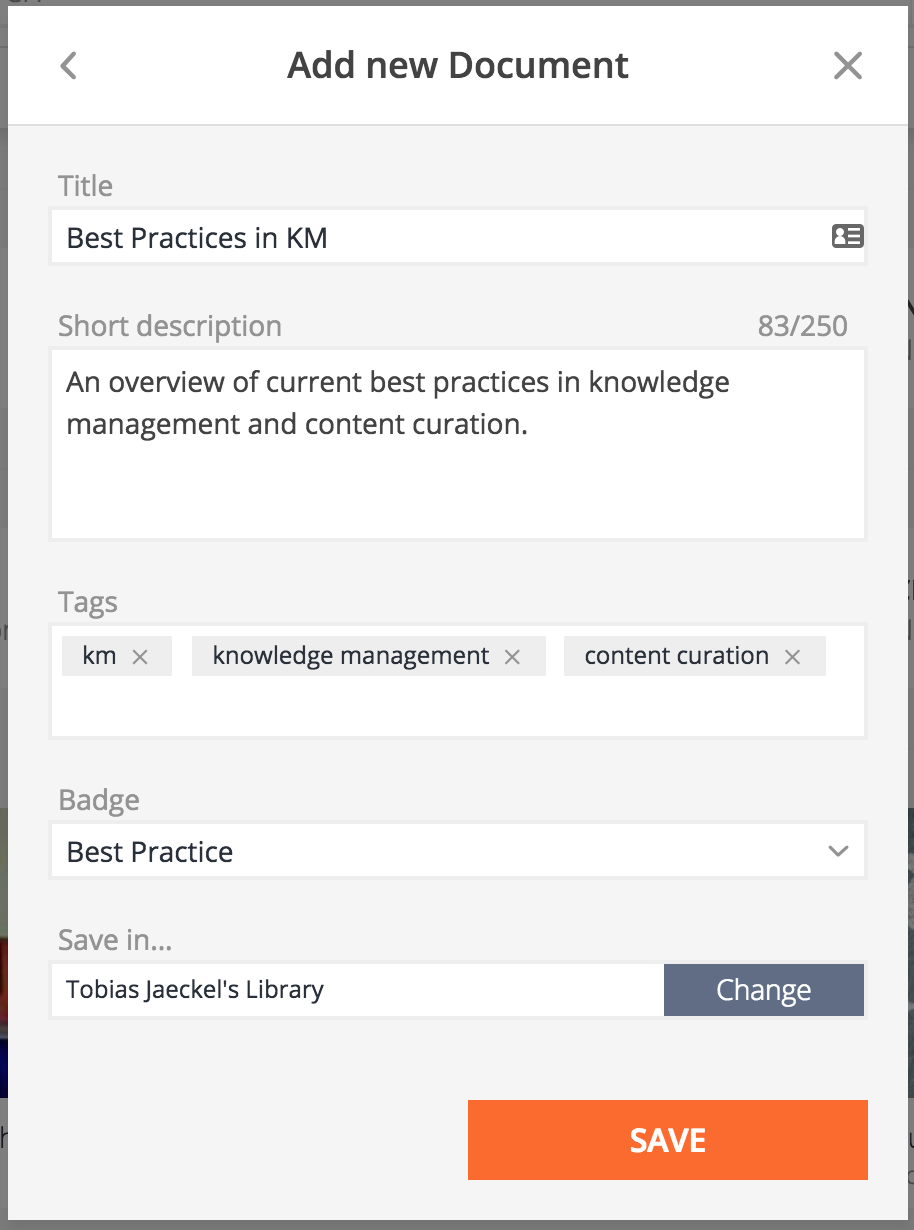Select the 'km' tag chip label

[99, 656]
